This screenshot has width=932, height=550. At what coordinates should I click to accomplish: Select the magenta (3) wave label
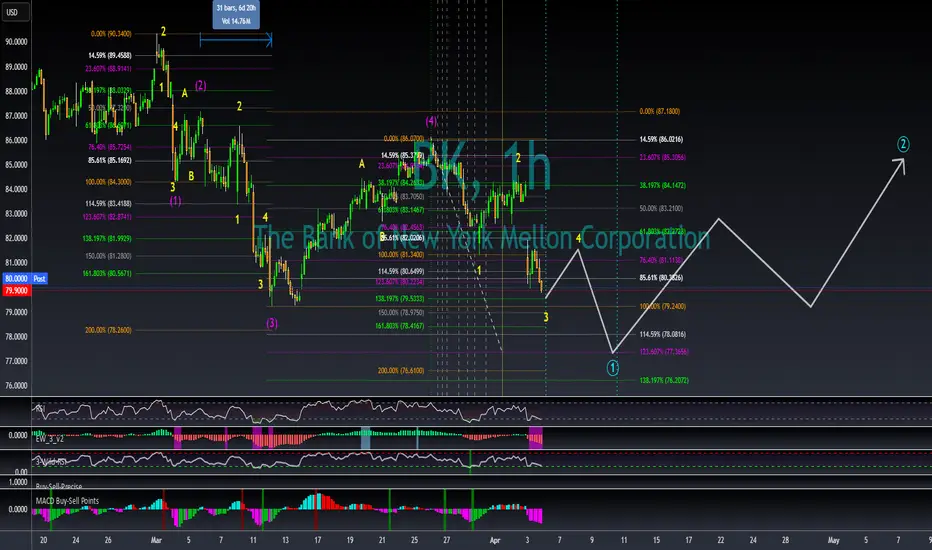pos(272,323)
